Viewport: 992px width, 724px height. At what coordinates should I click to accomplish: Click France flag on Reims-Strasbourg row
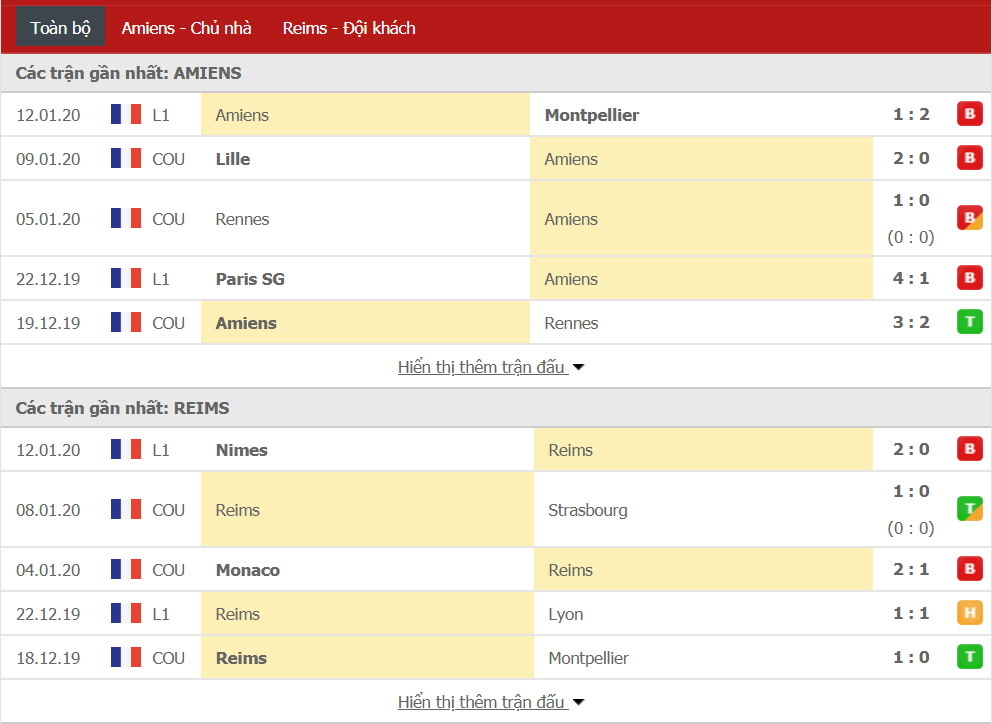[x=126, y=509]
